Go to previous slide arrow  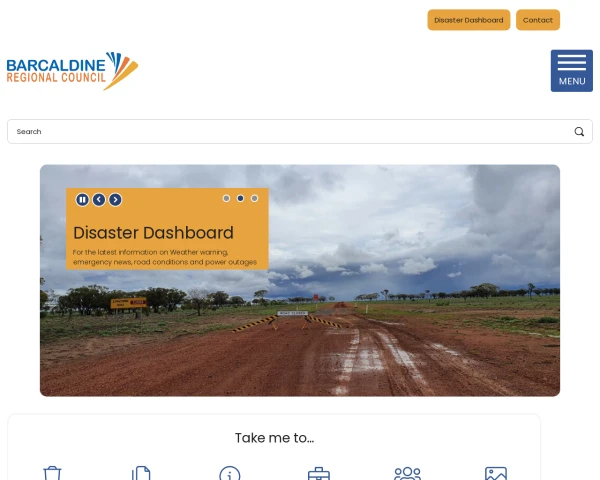(99, 199)
